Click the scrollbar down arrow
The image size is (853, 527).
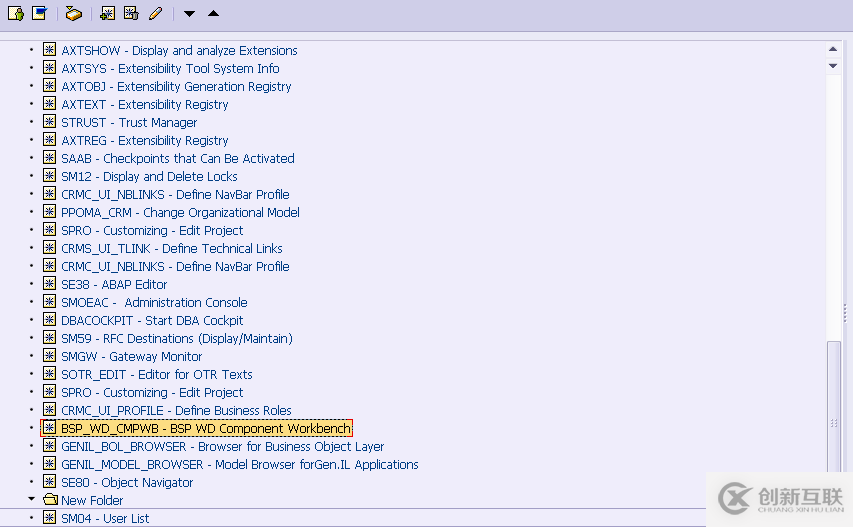833,66
